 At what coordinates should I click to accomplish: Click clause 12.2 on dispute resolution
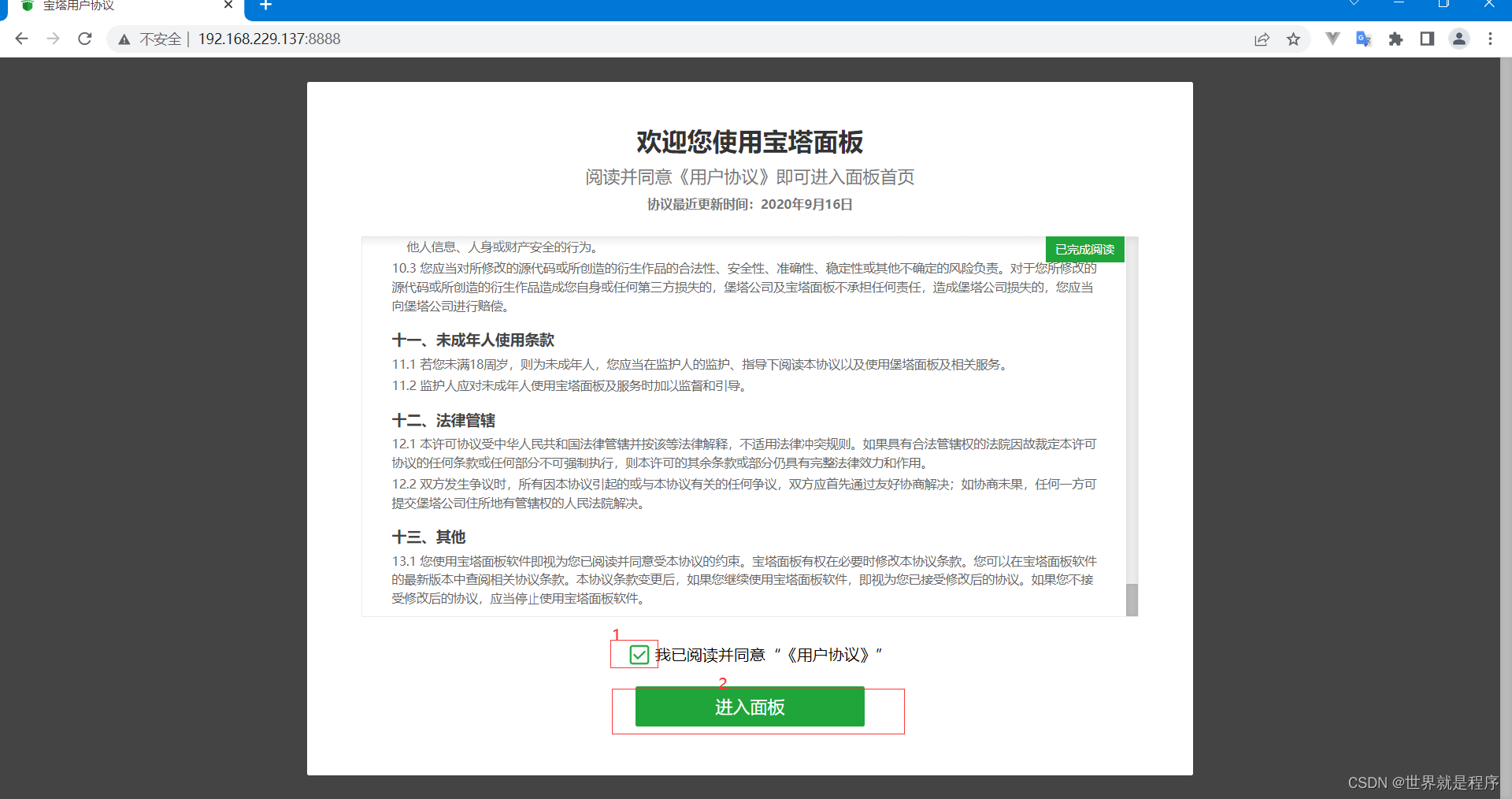[744, 494]
